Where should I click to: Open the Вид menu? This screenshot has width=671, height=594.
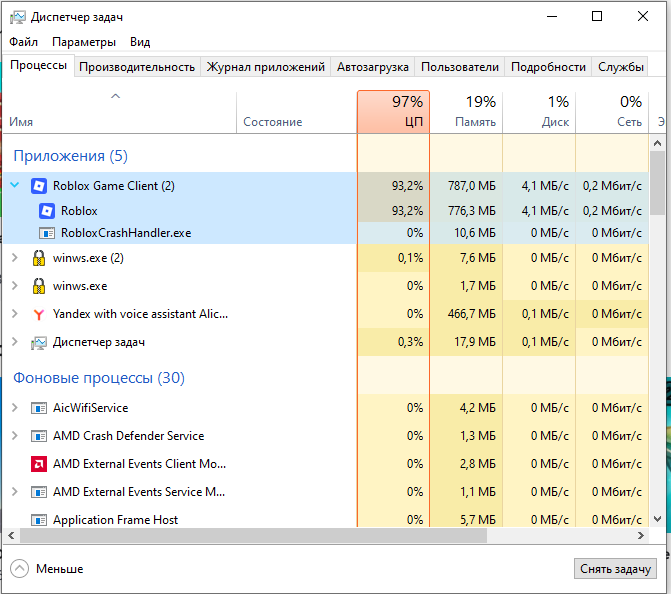(140, 42)
